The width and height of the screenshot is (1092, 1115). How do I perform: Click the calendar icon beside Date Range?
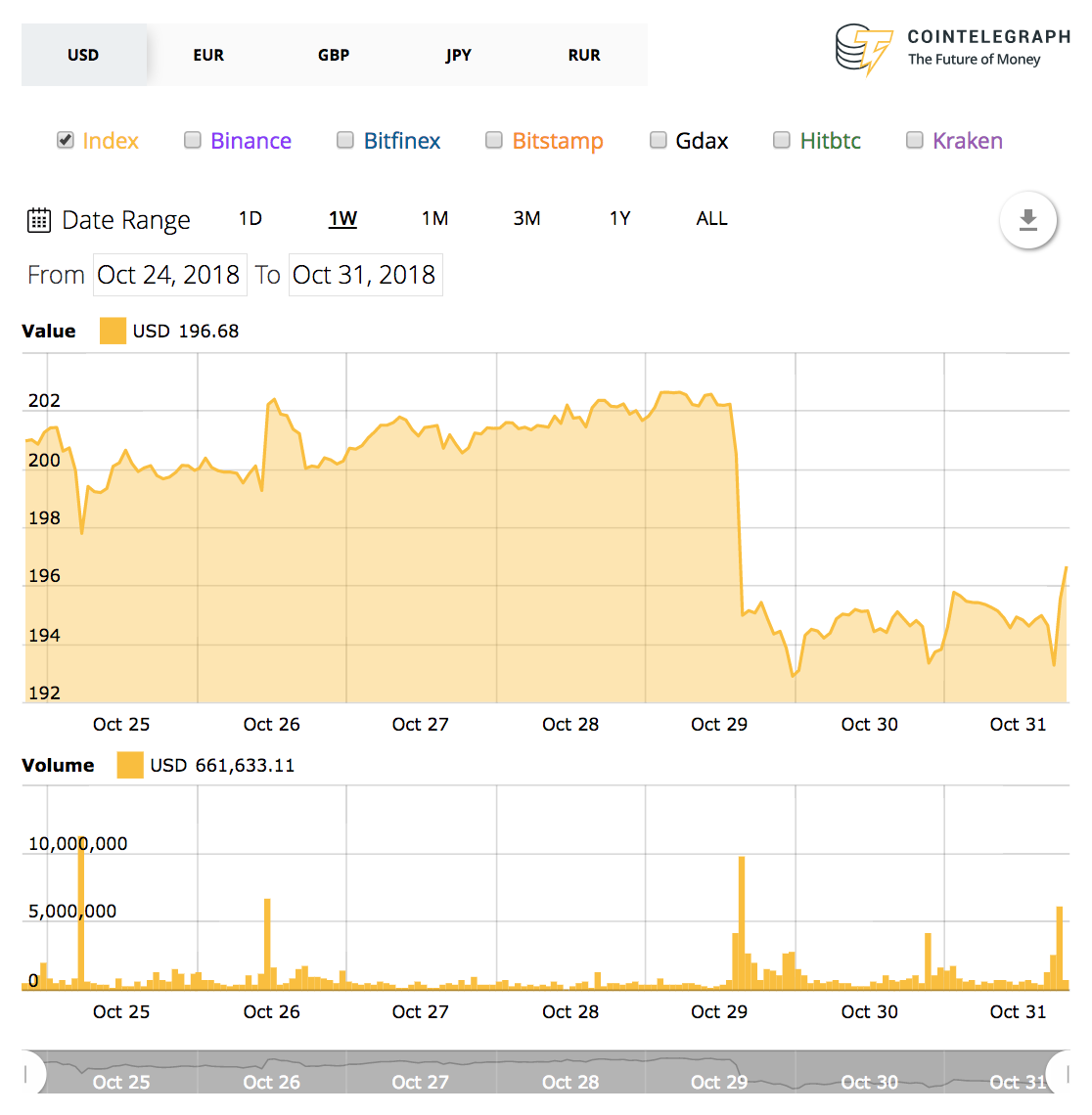click(39, 220)
